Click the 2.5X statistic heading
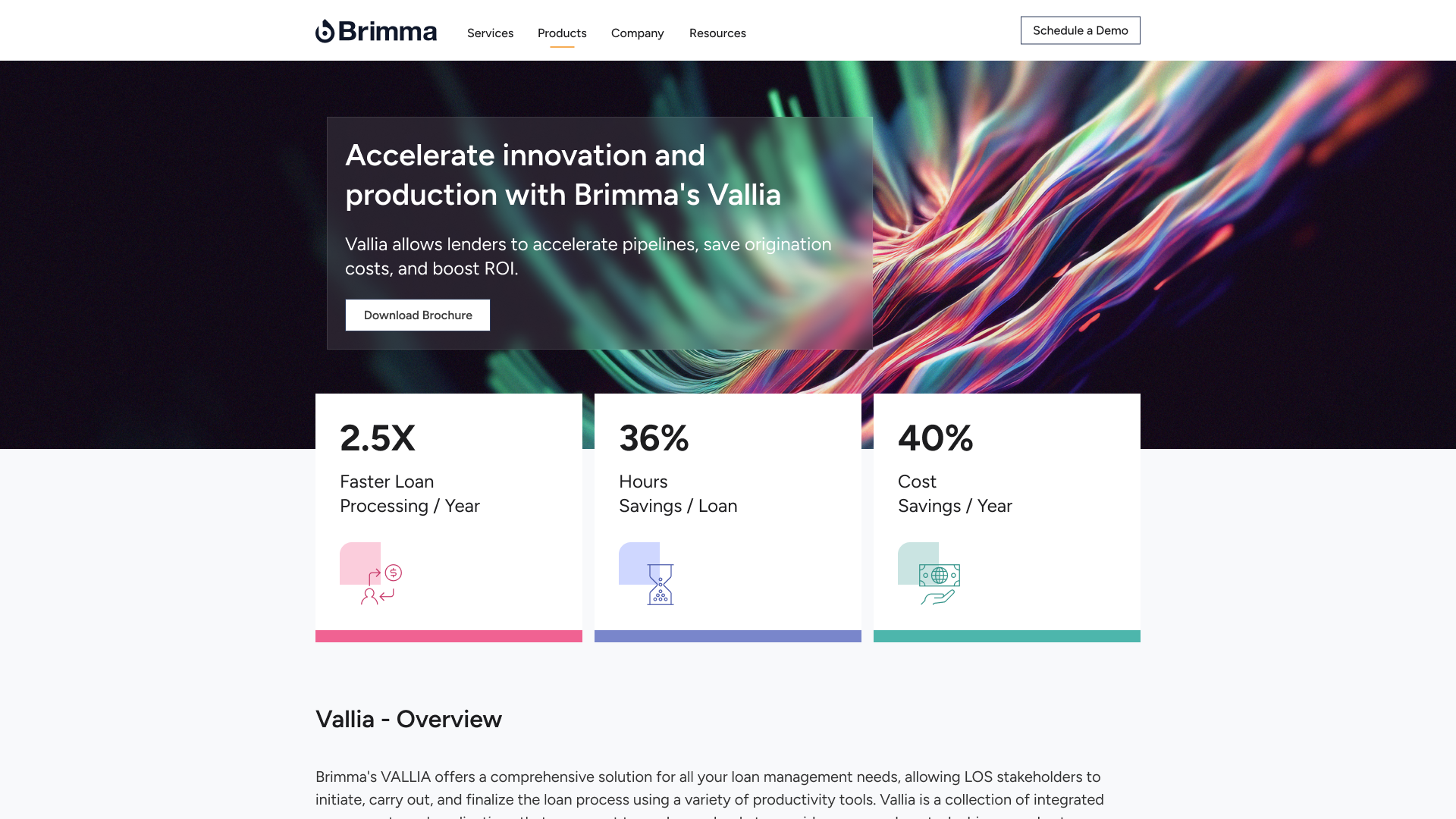The image size is (1456, 819). point(378,438)
